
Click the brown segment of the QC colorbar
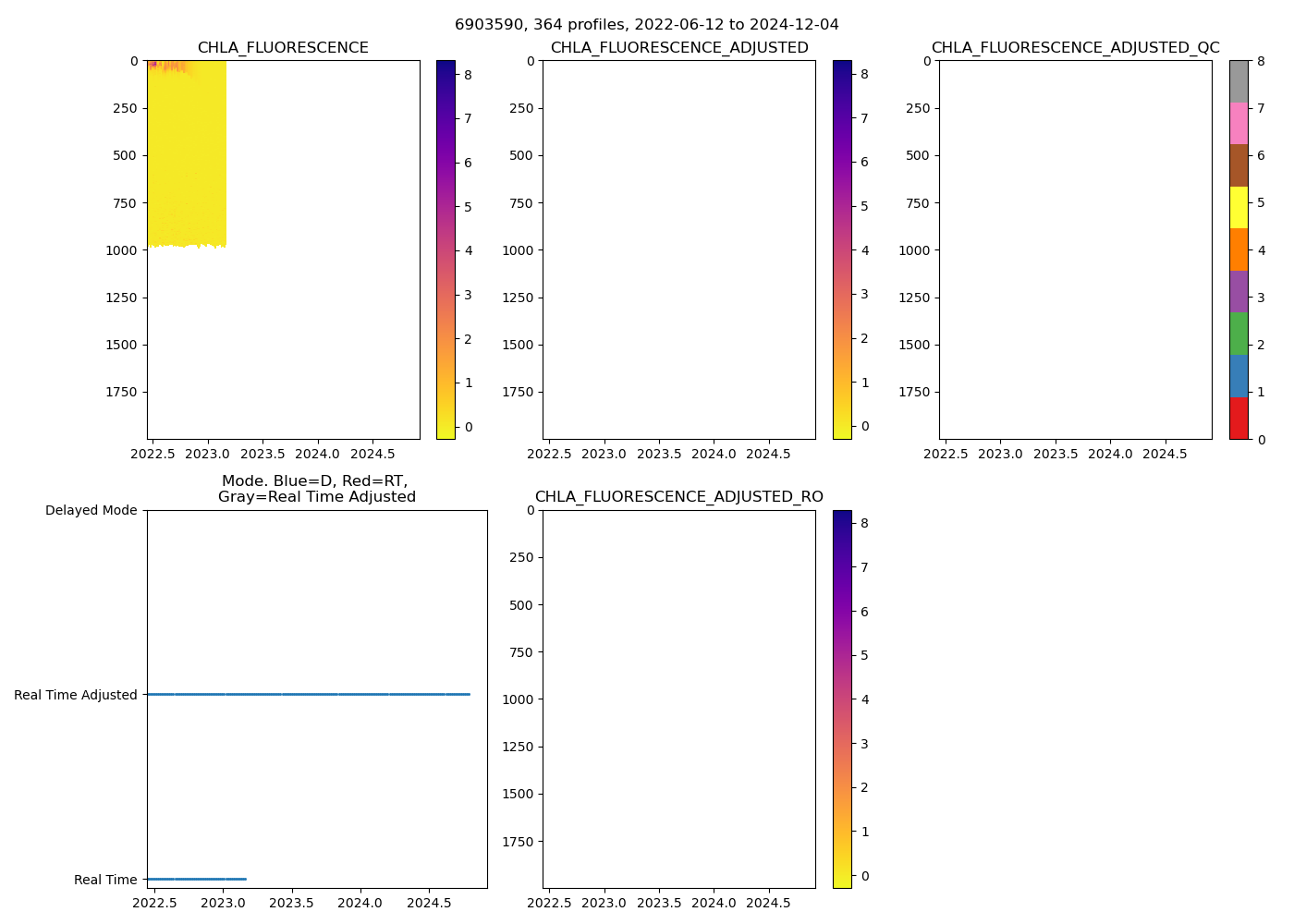tap(1239, 165)
